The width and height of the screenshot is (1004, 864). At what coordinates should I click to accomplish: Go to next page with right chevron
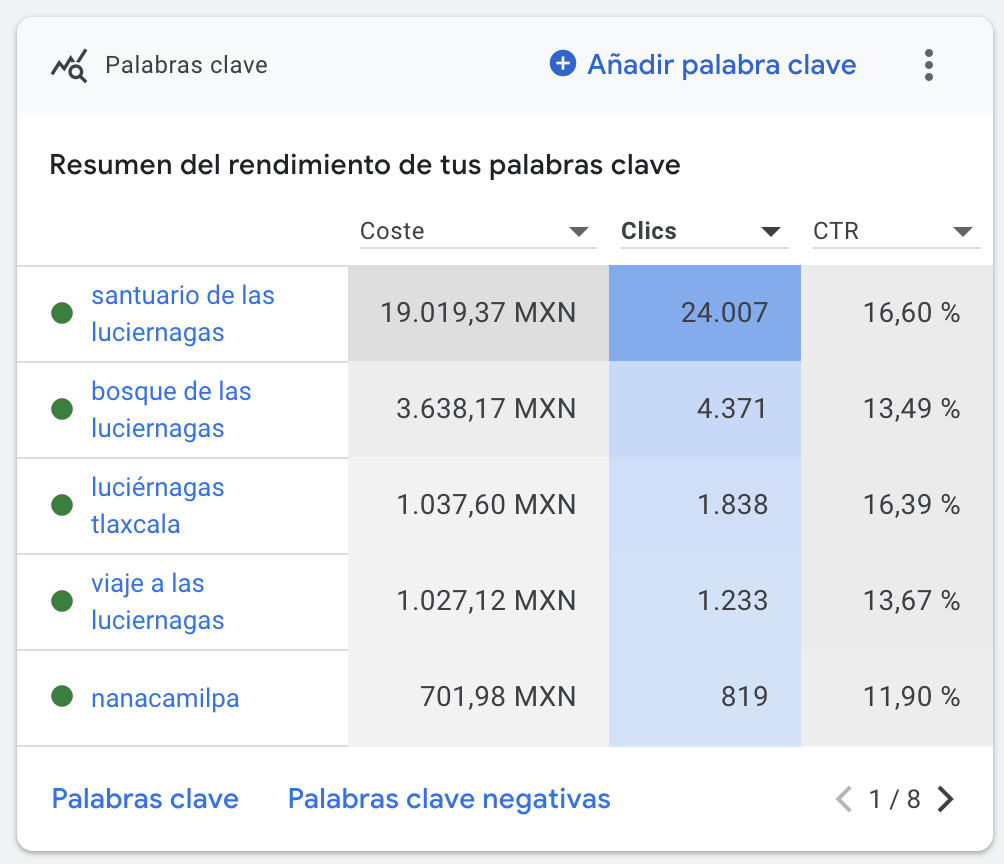coord(944,799)
